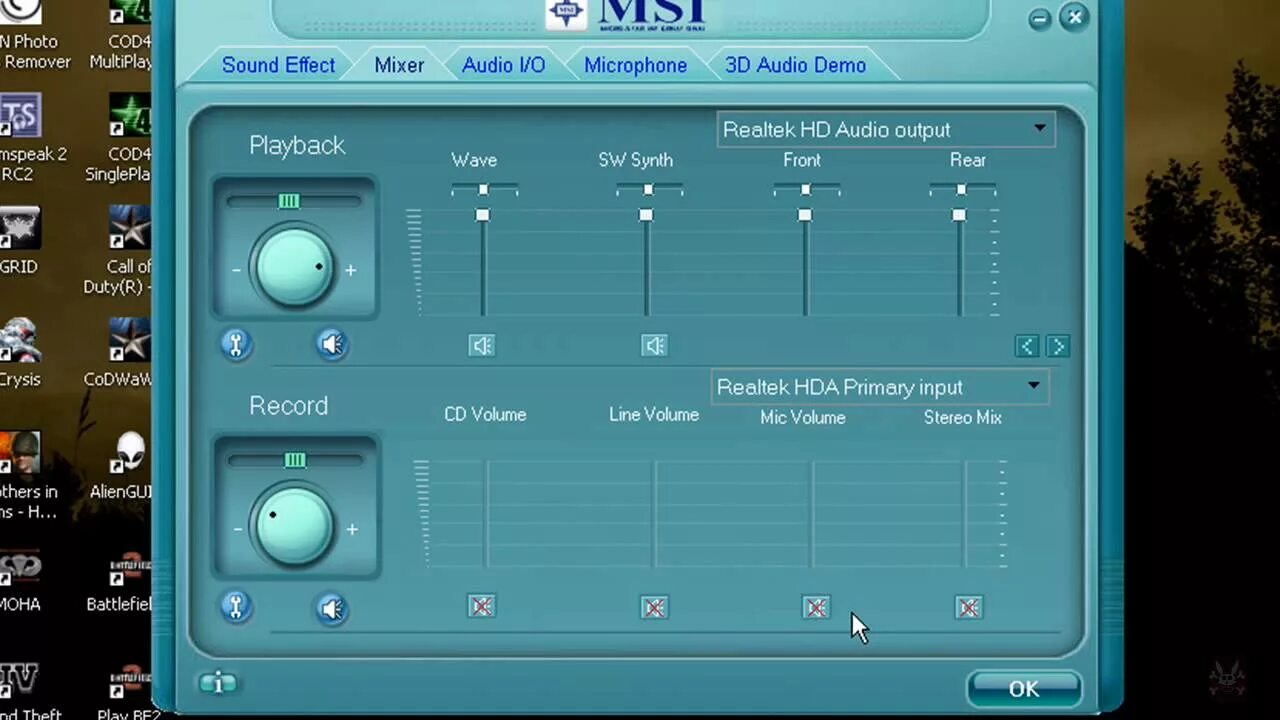
Task: Adjust the Front balance slider
Action: [x=806, y=189]
